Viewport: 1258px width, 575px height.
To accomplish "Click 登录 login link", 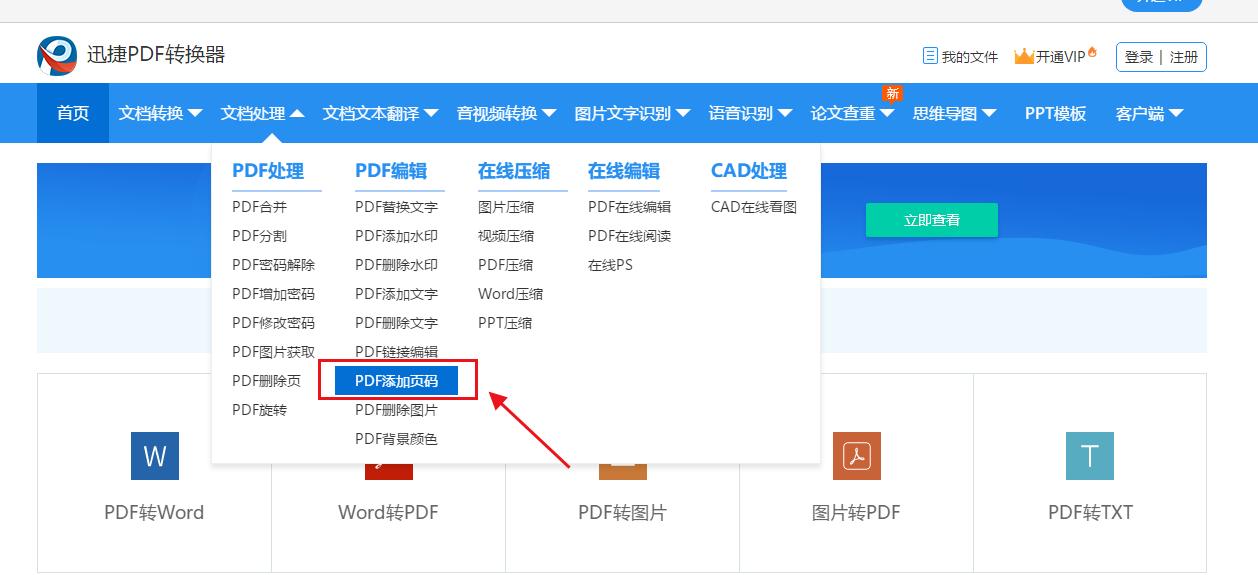I will 1139,57.
